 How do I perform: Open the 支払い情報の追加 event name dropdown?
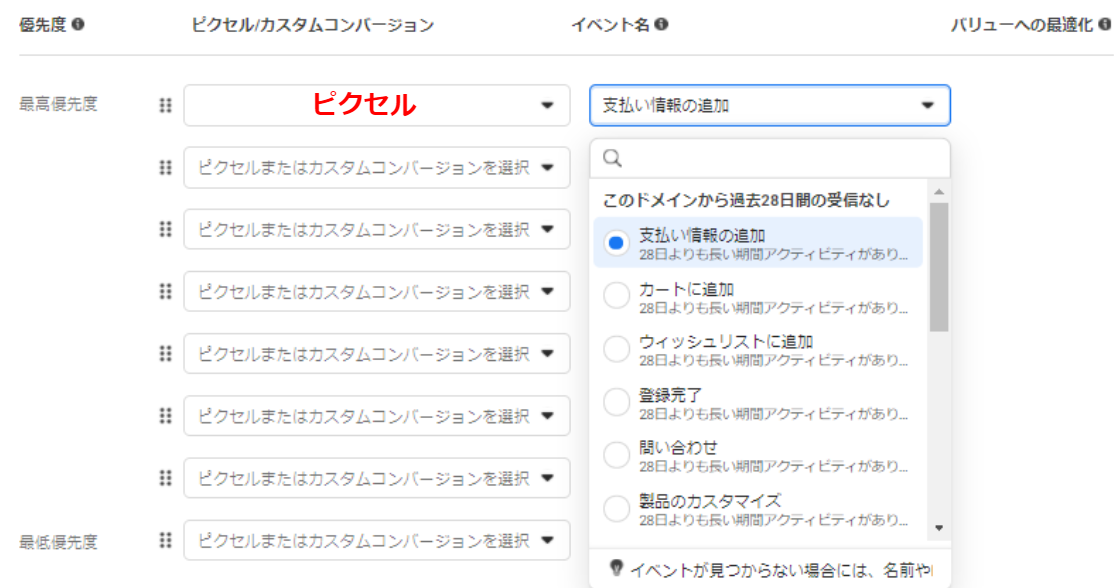(769, 105)
